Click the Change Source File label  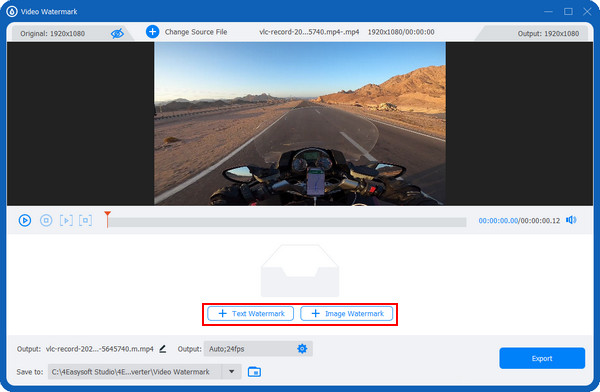[196, 32]
